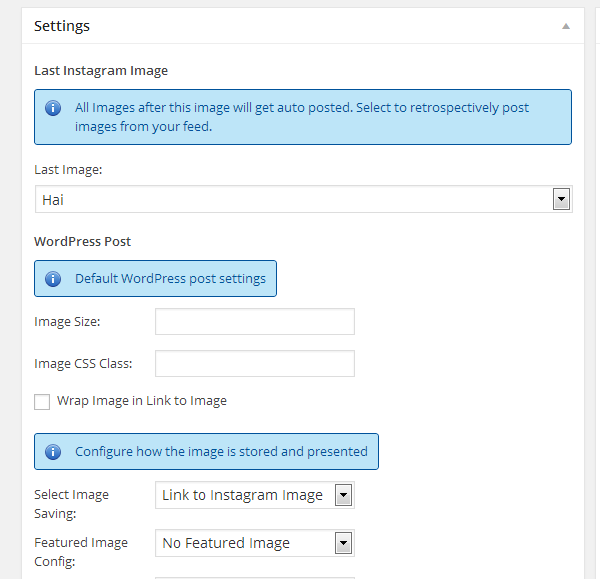This screenshot has height=579, width=600.
Task: Click the Last Image dropdown arrow button
Action: click(561, 199)
